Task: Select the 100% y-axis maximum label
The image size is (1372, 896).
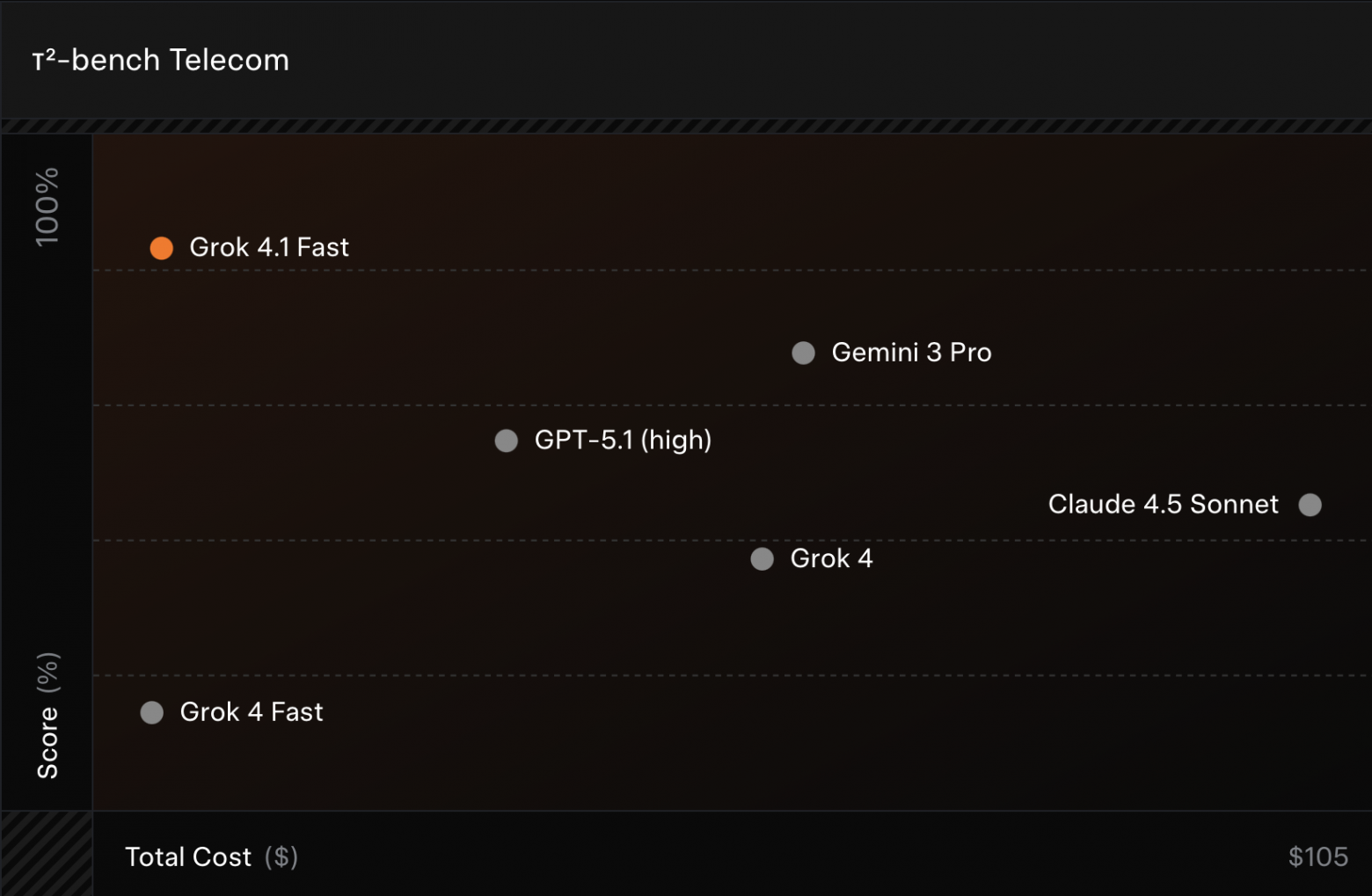Action: [x=47, y=207]
